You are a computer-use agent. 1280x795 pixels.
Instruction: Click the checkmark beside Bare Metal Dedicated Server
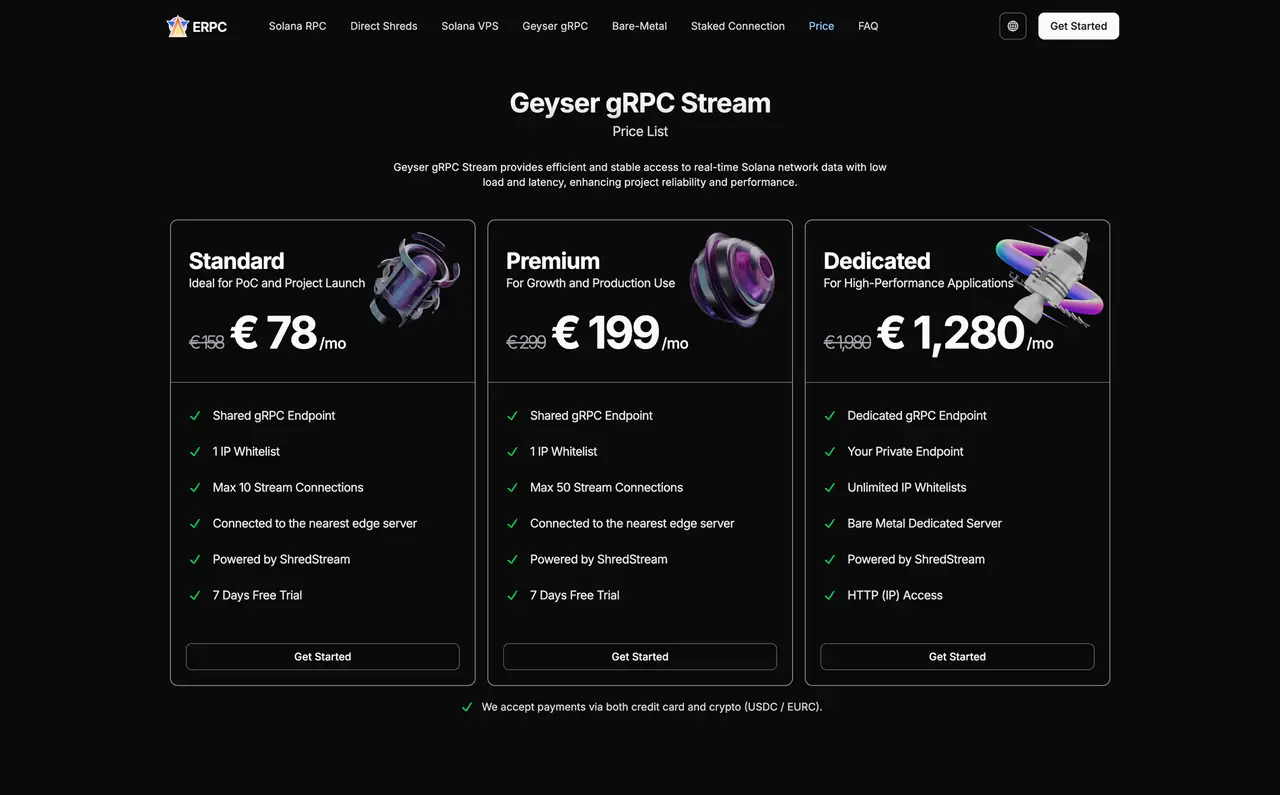point(829,523)
